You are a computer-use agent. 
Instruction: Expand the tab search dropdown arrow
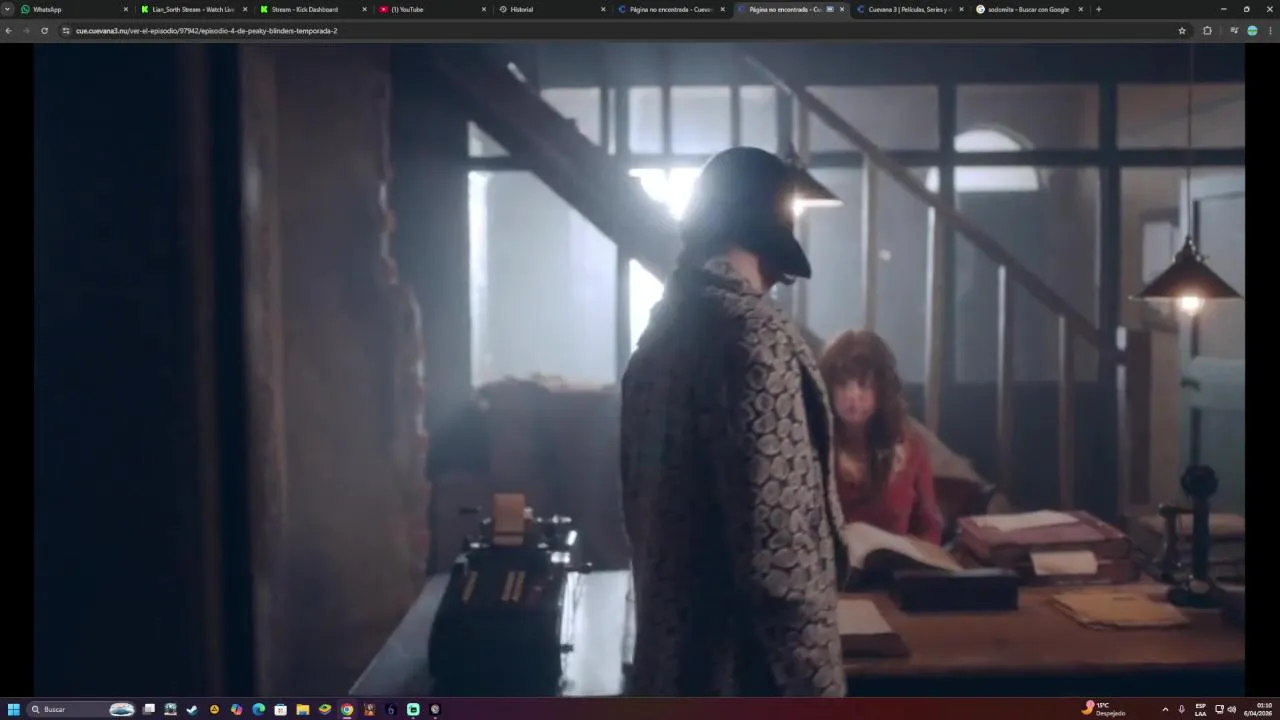7,9
